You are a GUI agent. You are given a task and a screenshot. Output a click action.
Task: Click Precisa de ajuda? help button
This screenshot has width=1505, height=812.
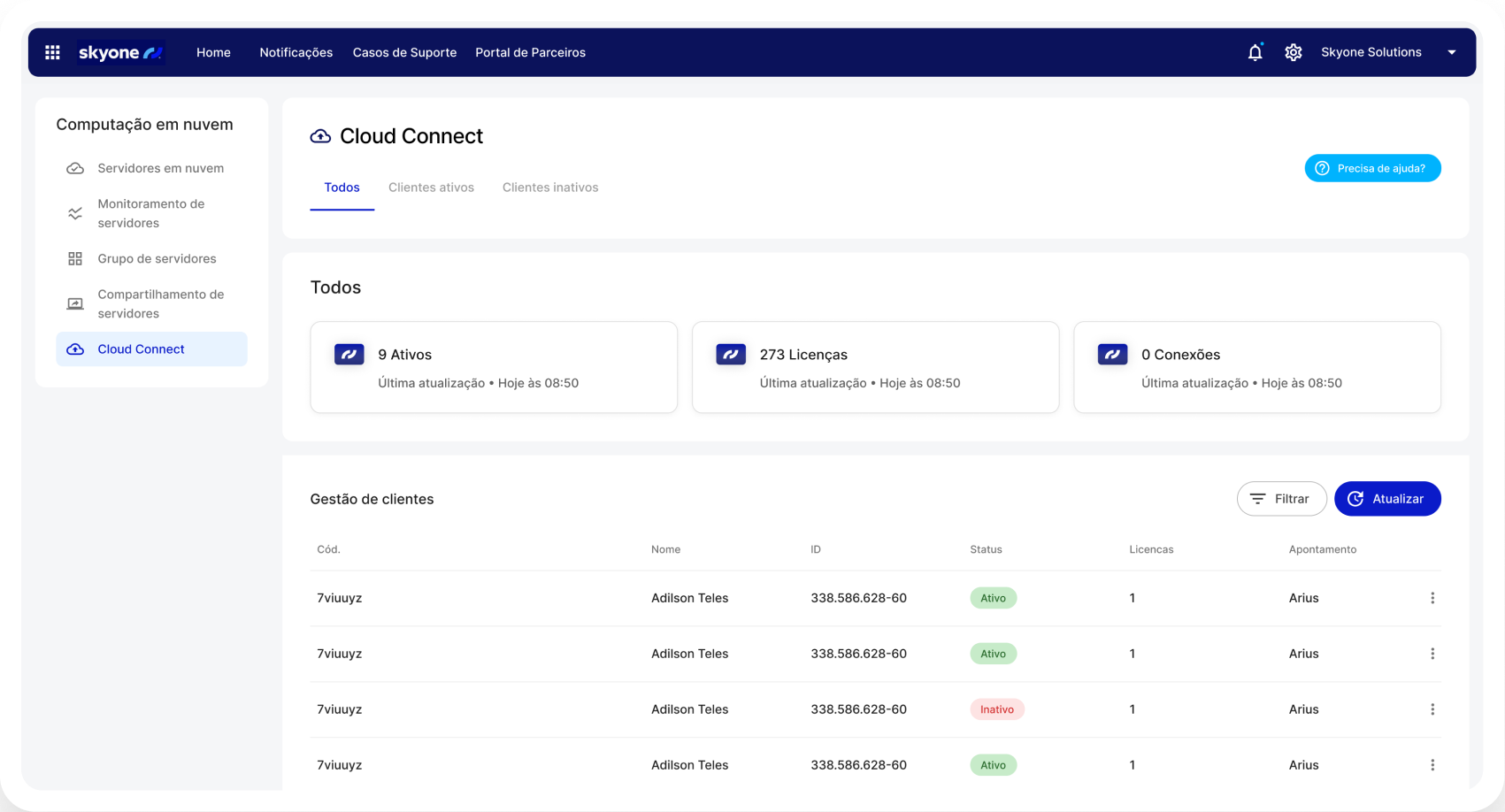click(1371, 168)
